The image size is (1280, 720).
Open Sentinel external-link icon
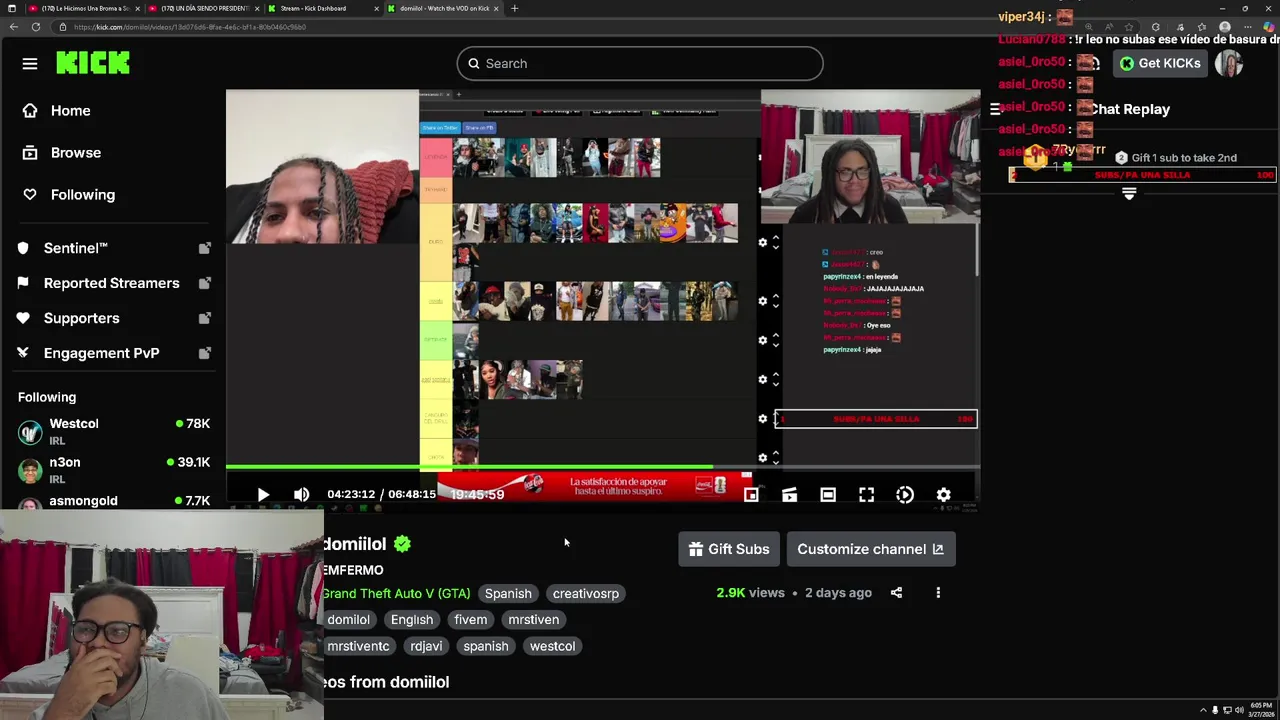point(204,248)
